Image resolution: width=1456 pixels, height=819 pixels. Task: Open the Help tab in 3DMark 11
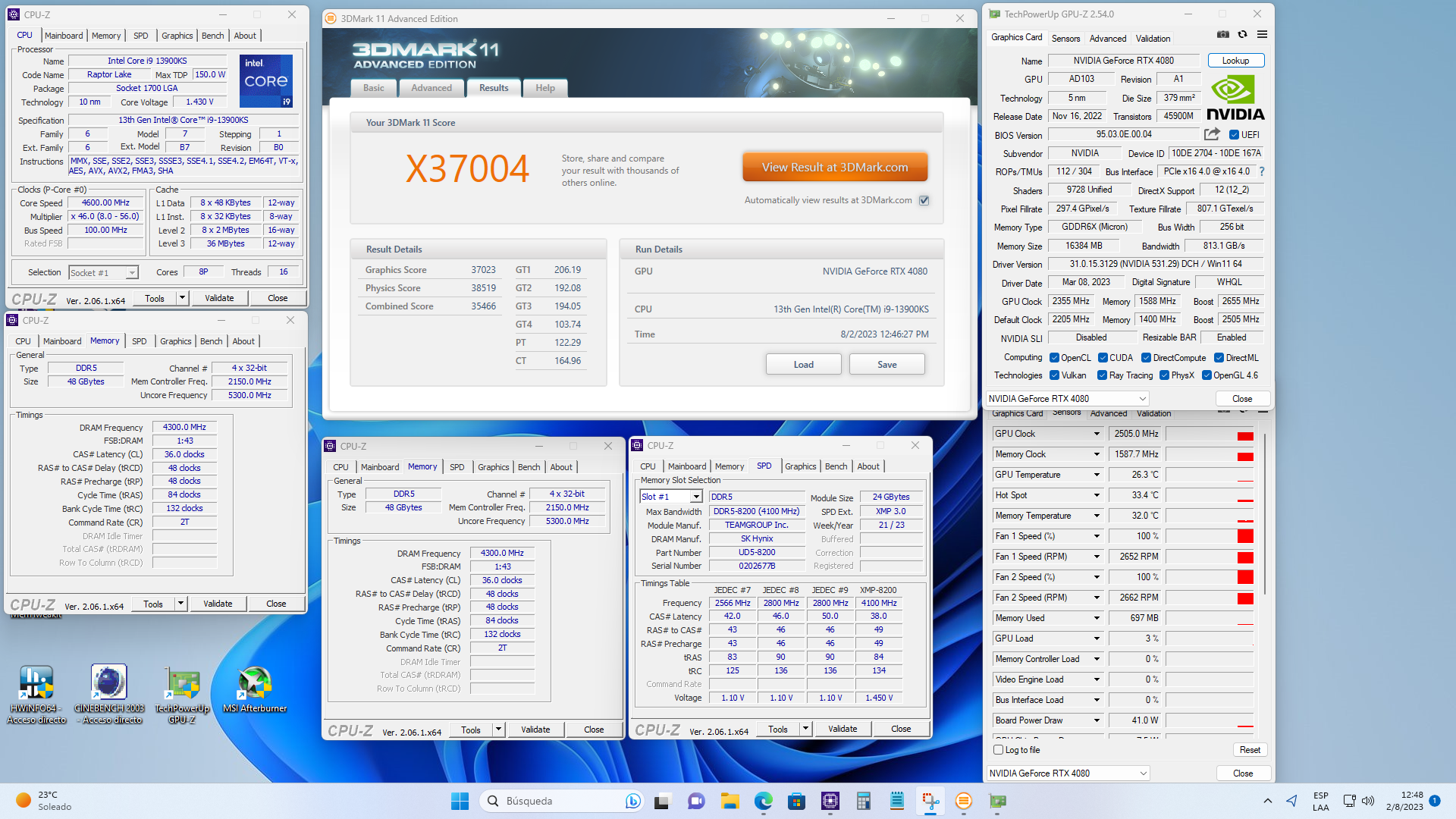point(545,88)
